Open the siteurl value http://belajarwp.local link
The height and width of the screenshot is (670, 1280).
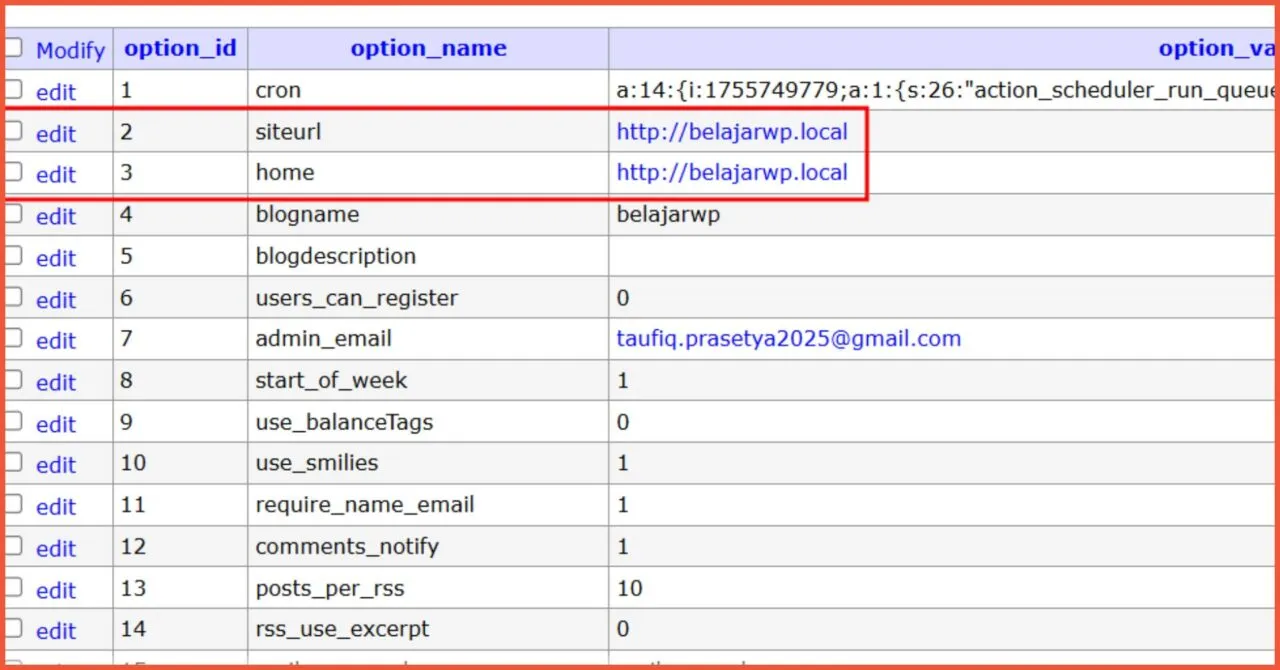tap(731, 132)
